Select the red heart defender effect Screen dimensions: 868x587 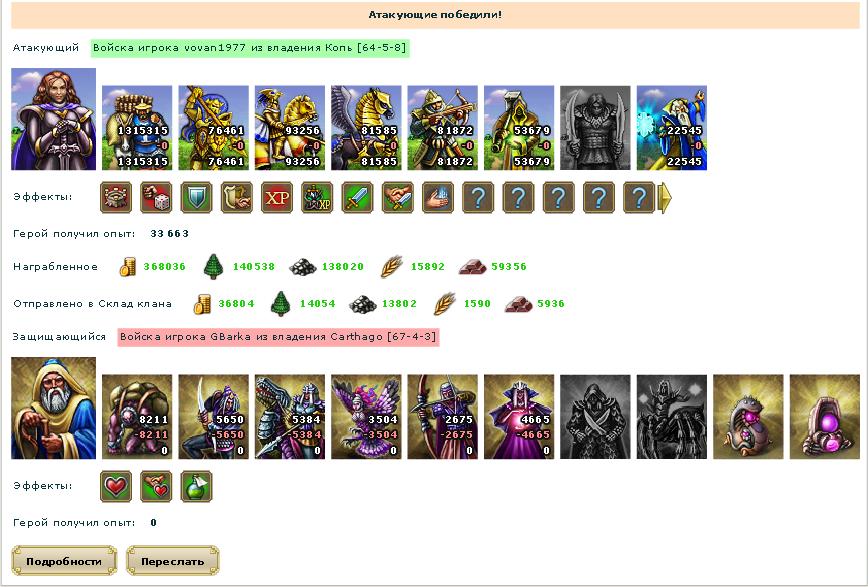tap(116, 487)
